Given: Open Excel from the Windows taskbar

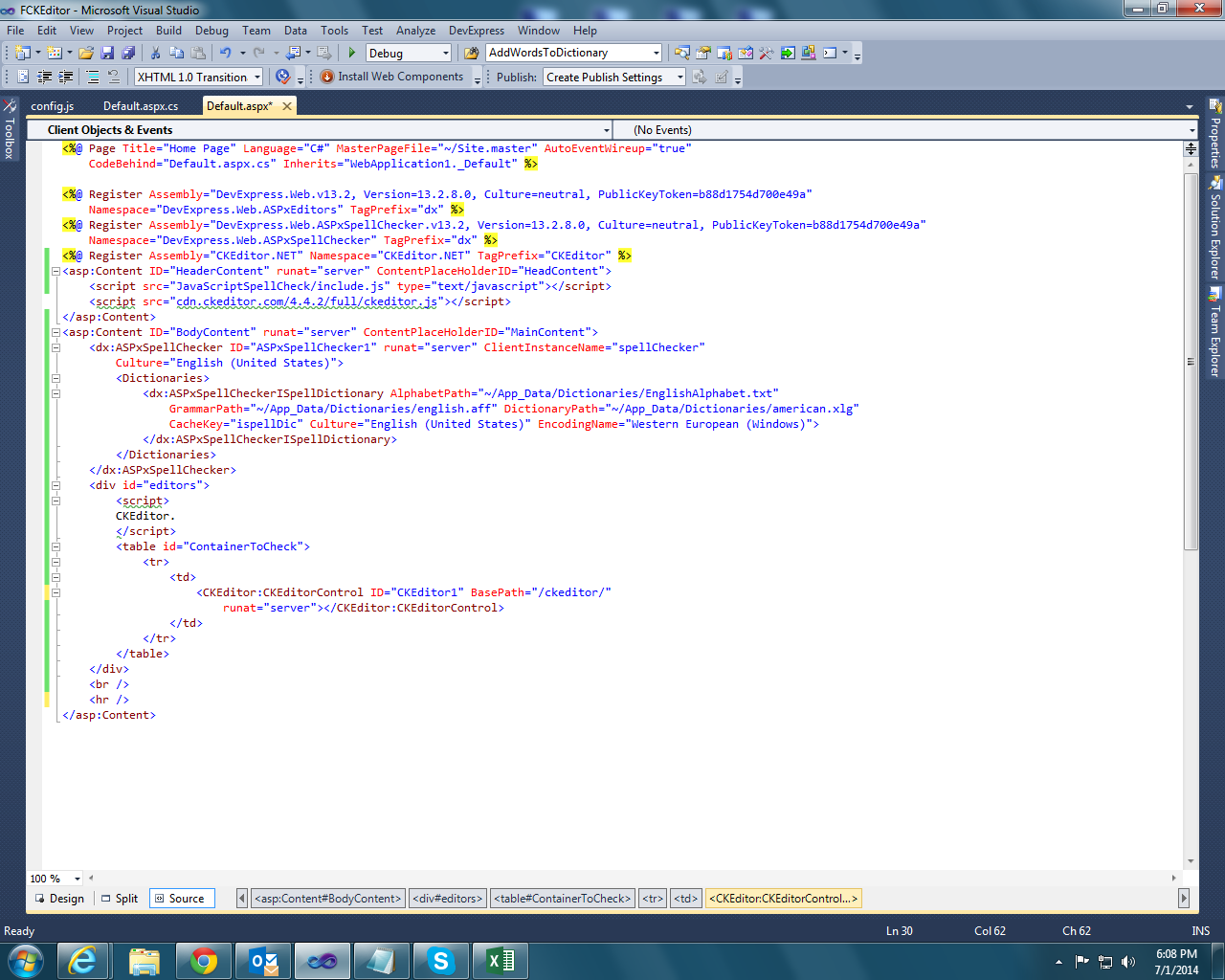Looking at the screenshot, I should tap(501, 961).
